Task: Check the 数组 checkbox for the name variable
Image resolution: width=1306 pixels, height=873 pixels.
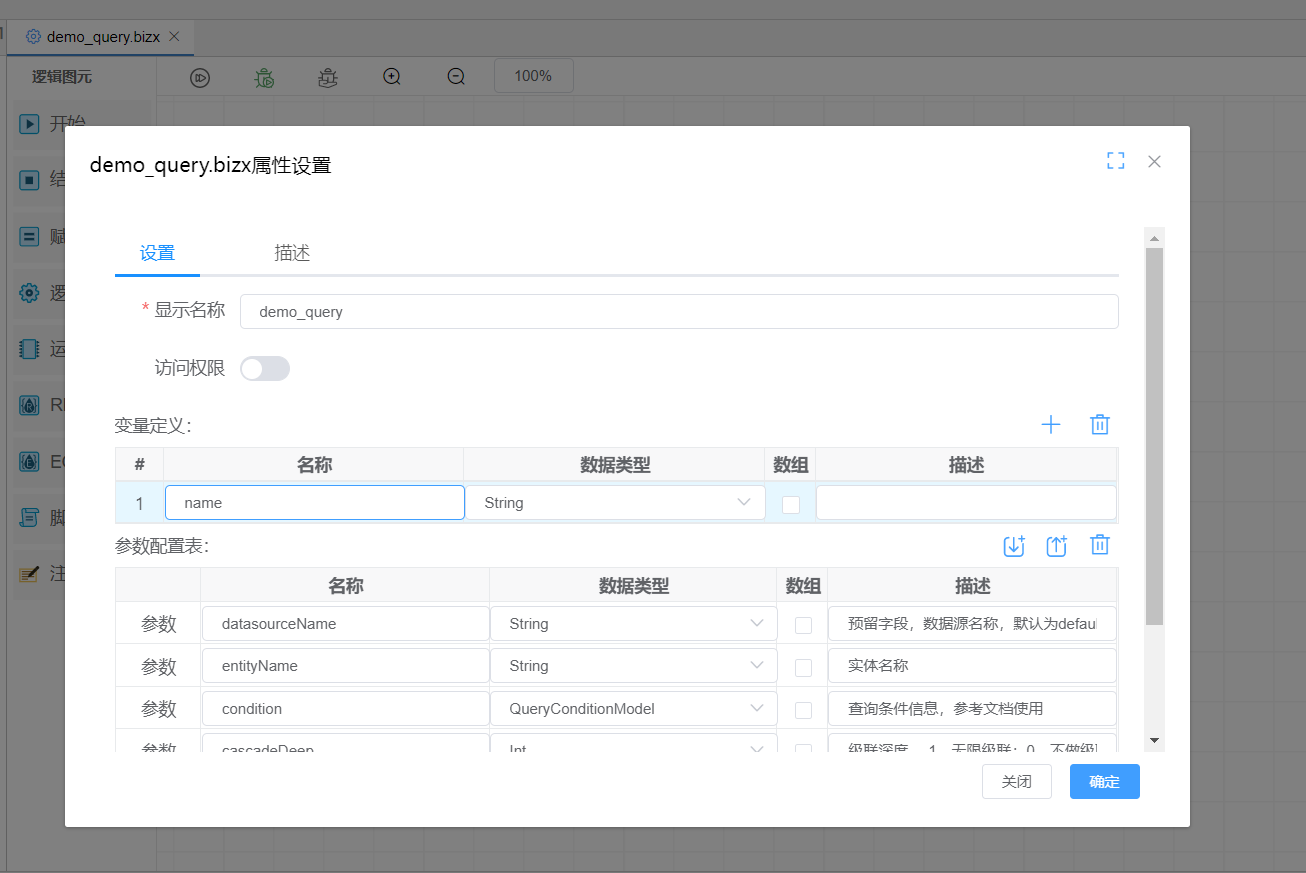Action: (790, 503)
